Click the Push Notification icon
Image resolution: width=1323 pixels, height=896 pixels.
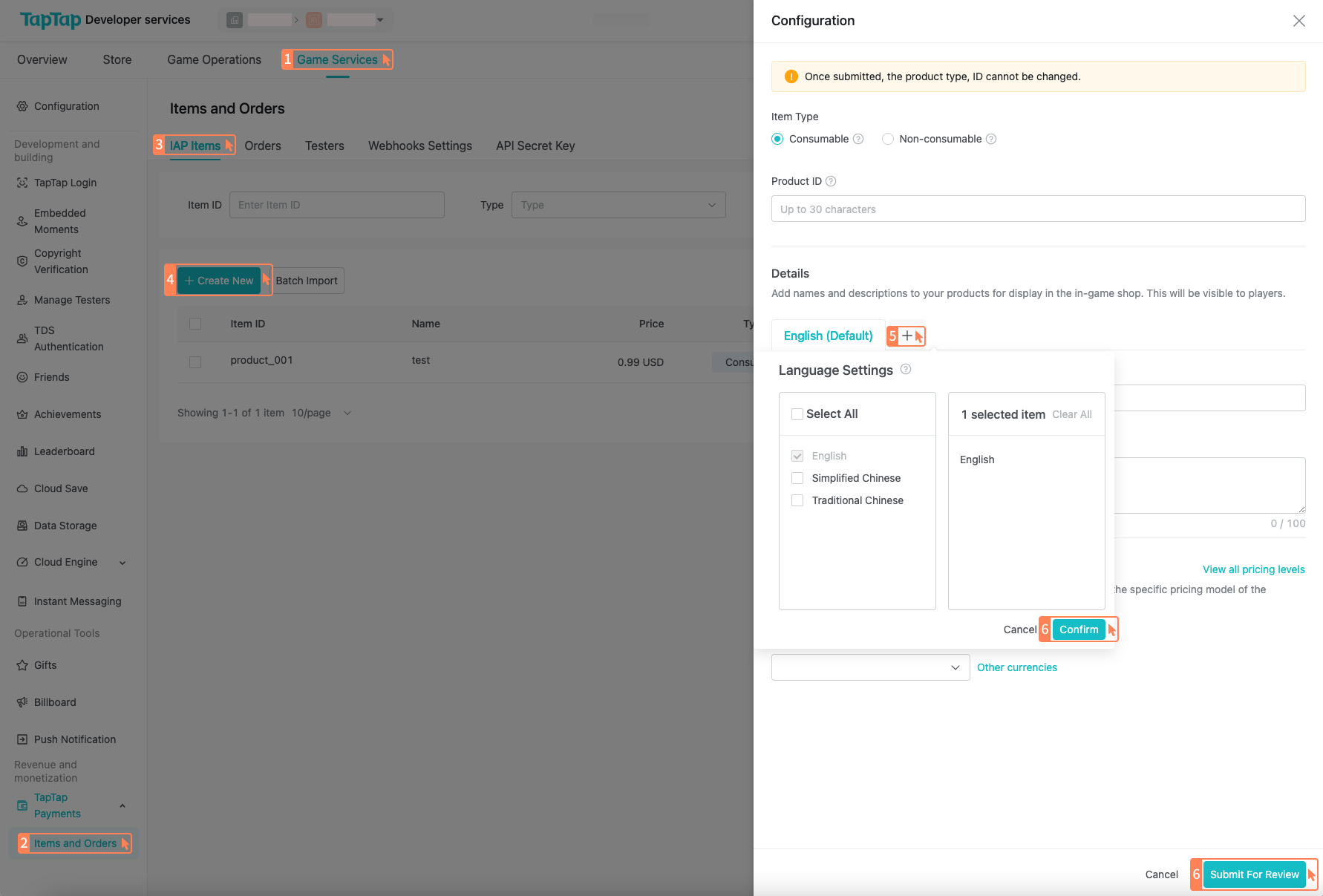(x=22, y=739)
